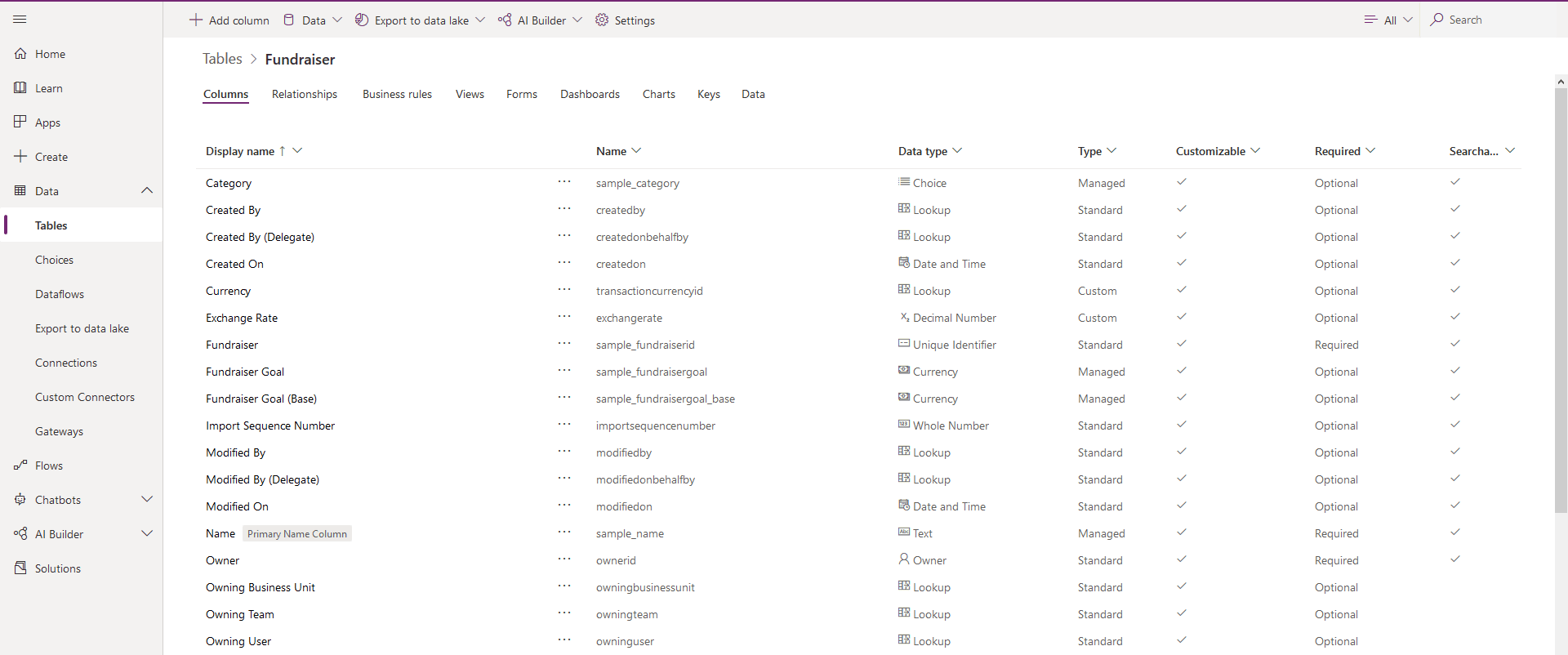
Task: Click Customizable checkmark for Category row
Action: 1182,182
